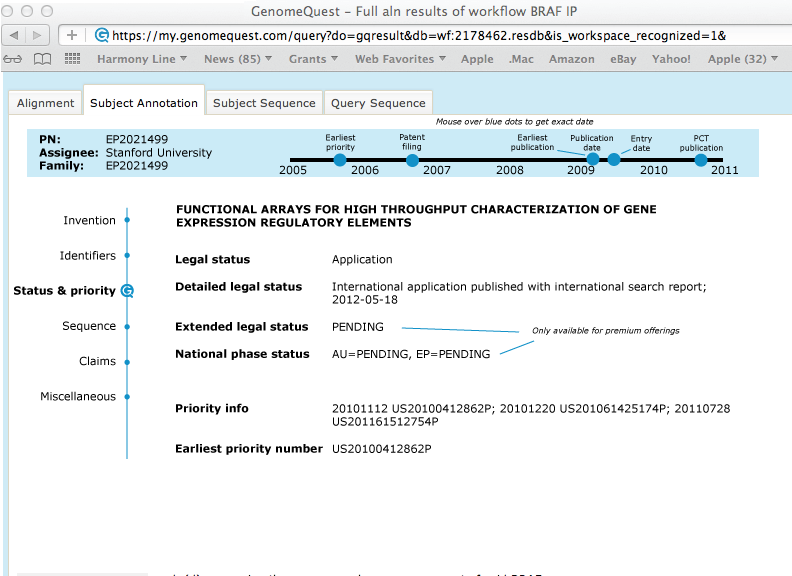Image resolution: width=792 pixels, height=576 pixels.
Task: Switch to the Alignment tab
Action: 45,103
